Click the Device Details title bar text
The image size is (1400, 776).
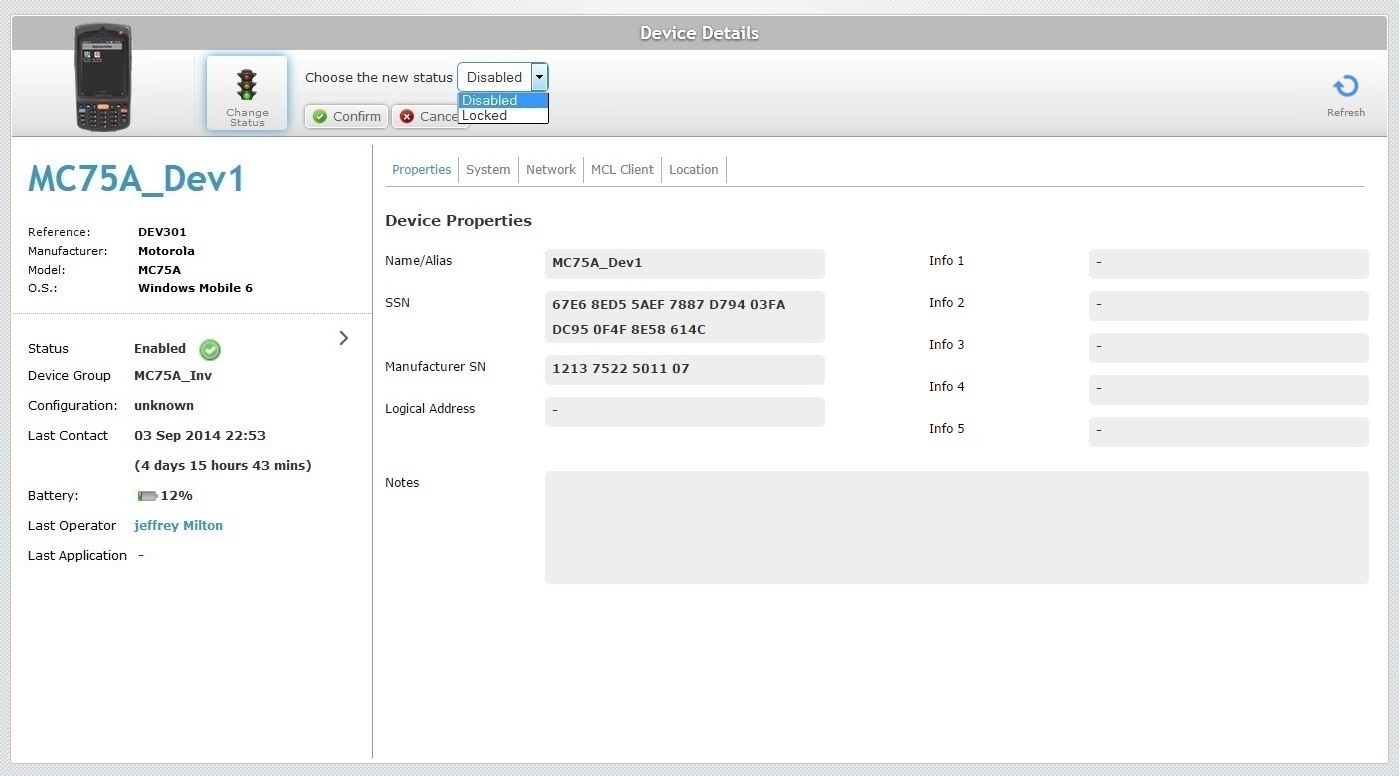coord(699,33)
